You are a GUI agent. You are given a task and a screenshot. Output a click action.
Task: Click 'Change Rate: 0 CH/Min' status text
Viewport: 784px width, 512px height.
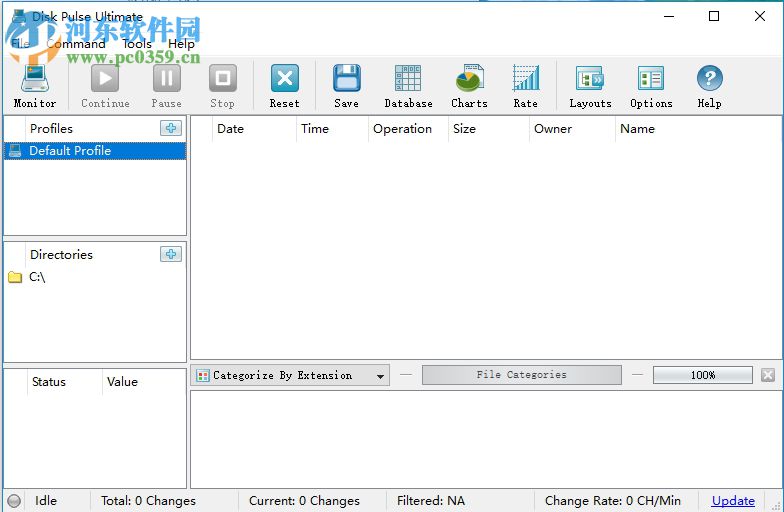(612, 500)
